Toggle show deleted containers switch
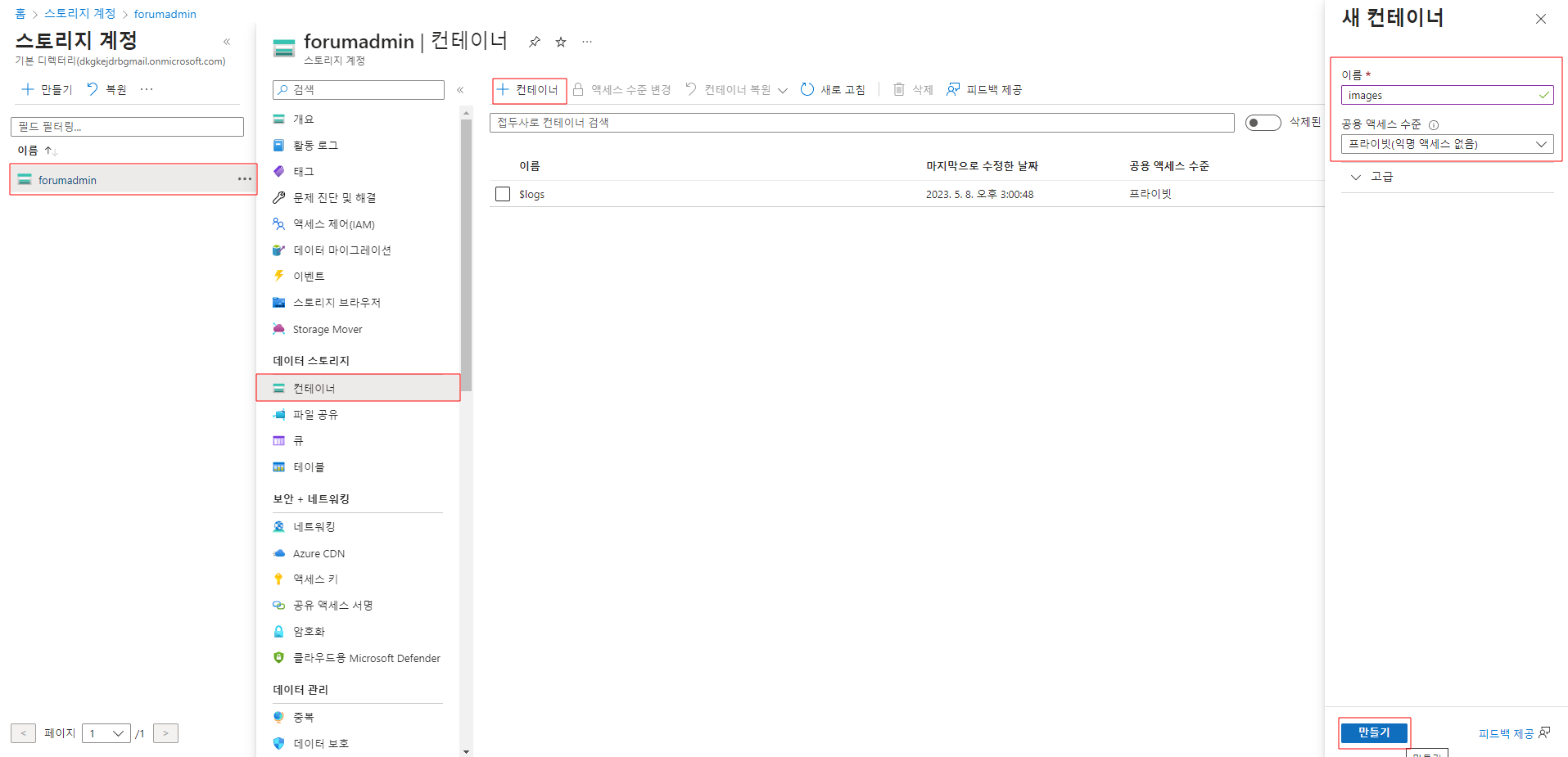Screen dimensions: 1568x757 tap(1263, 123)
